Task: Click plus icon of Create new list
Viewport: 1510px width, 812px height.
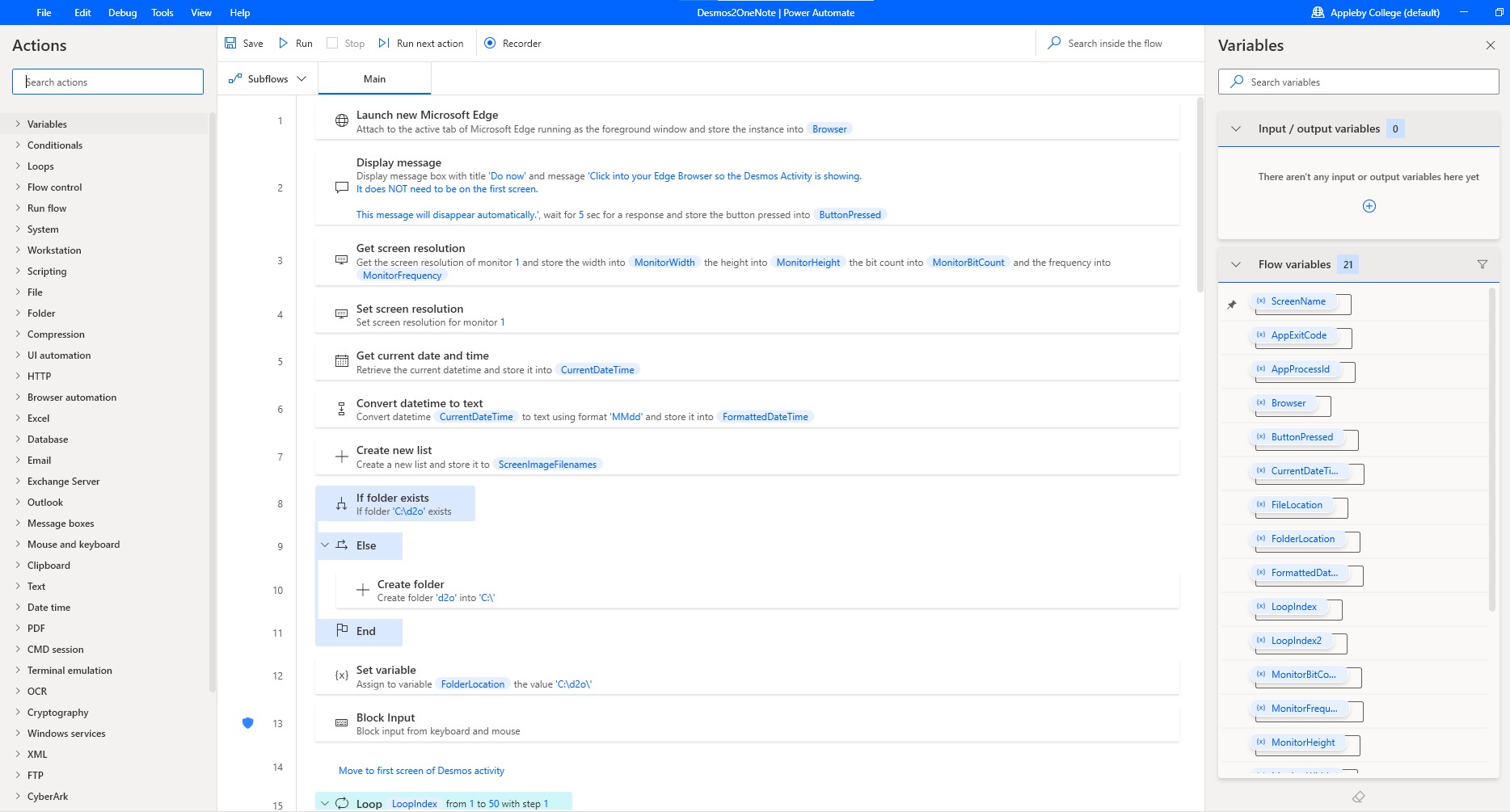Action: (341, 456)
